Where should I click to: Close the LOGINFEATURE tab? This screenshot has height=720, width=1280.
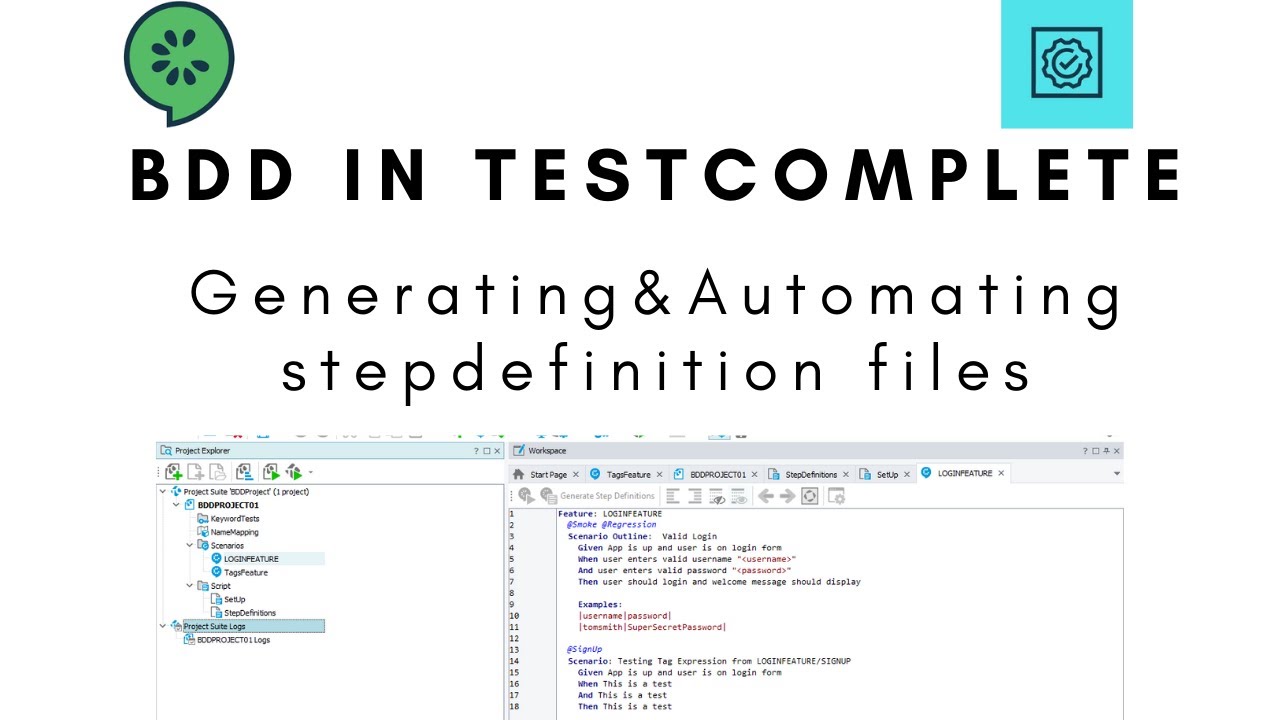click(x=1001, y=473)
